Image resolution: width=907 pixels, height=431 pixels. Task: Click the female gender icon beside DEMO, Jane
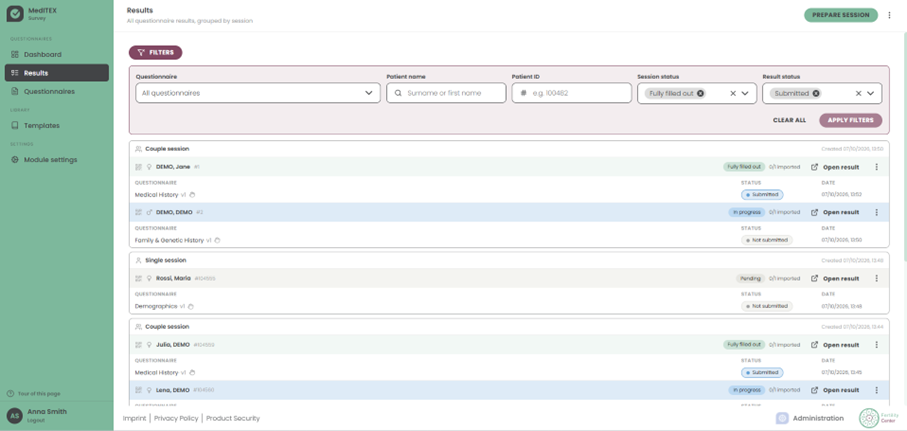[149, 167]
